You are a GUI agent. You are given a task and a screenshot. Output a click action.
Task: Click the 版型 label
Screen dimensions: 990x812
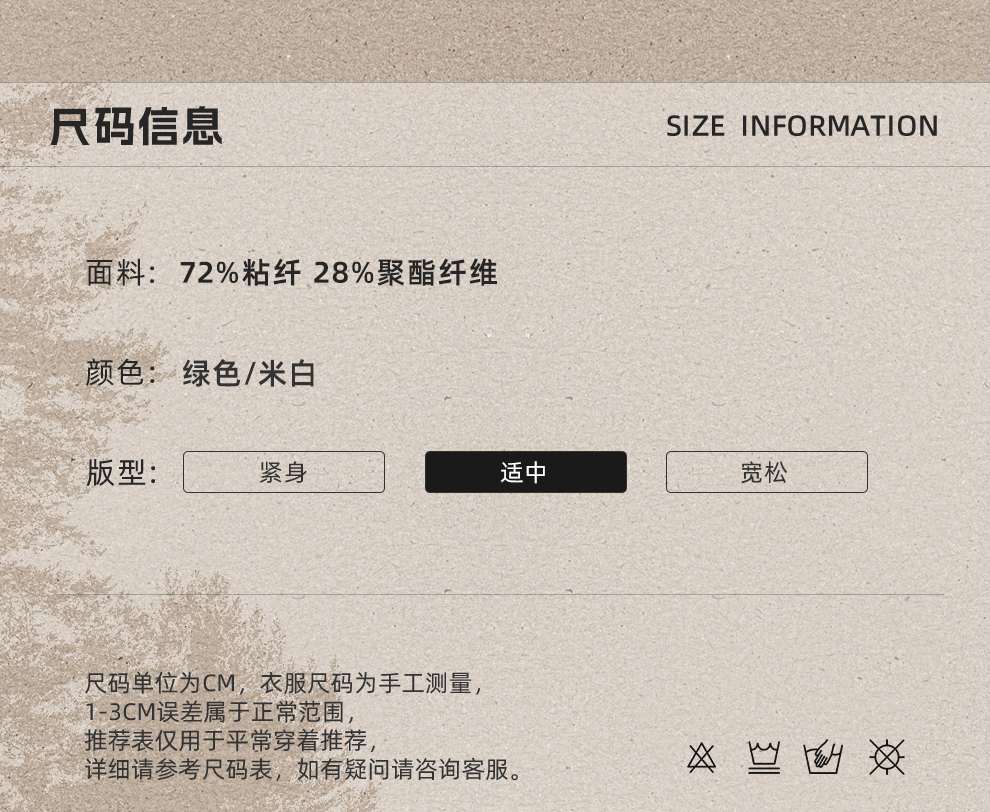click(116, 472)
